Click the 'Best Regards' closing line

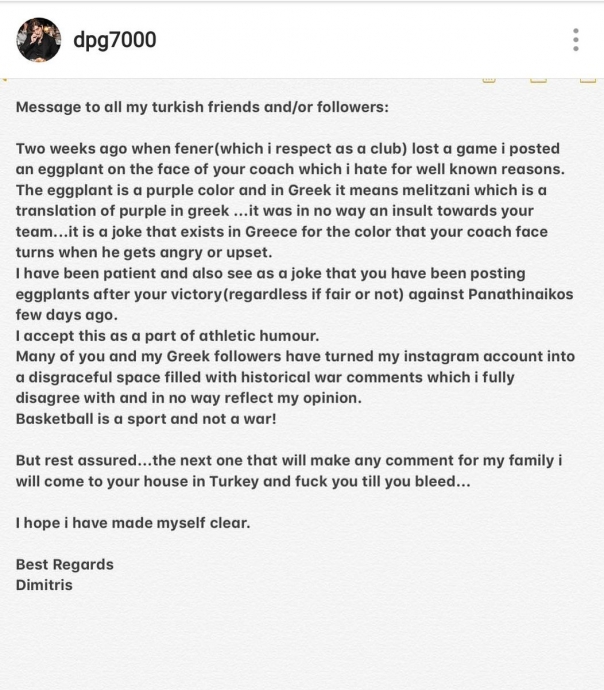coord(65,565)
